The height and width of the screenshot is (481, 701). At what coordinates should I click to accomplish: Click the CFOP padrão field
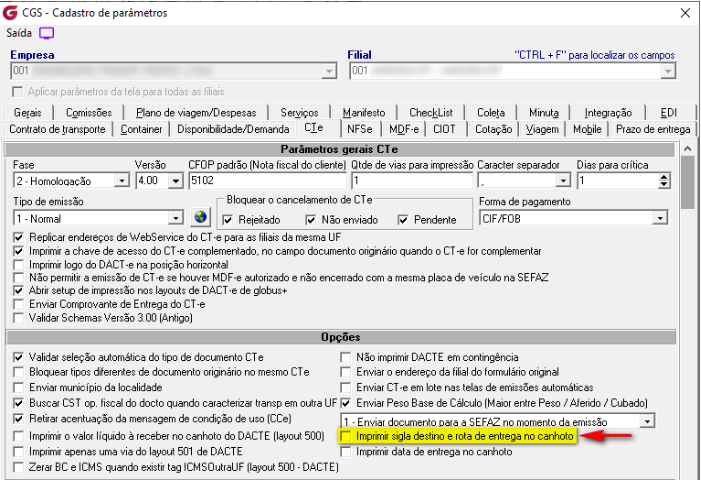(x=267, y=181)
